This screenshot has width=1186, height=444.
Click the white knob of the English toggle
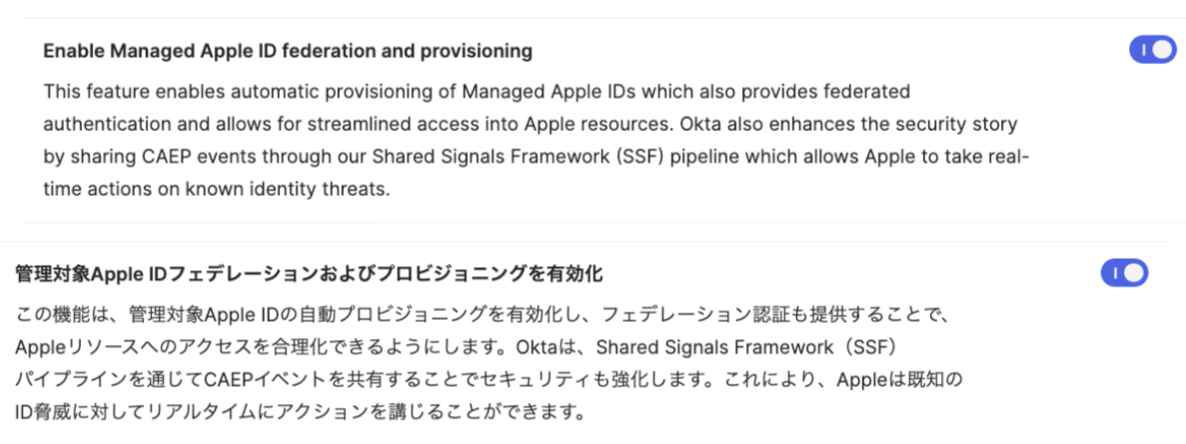[x=1163, y=50]
